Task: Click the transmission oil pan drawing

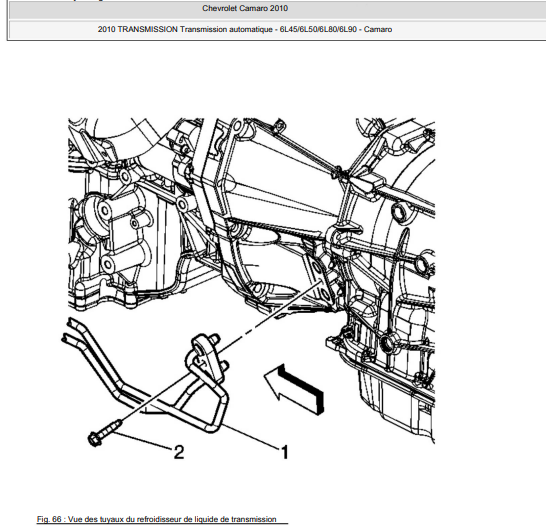Action: [397, 401]
